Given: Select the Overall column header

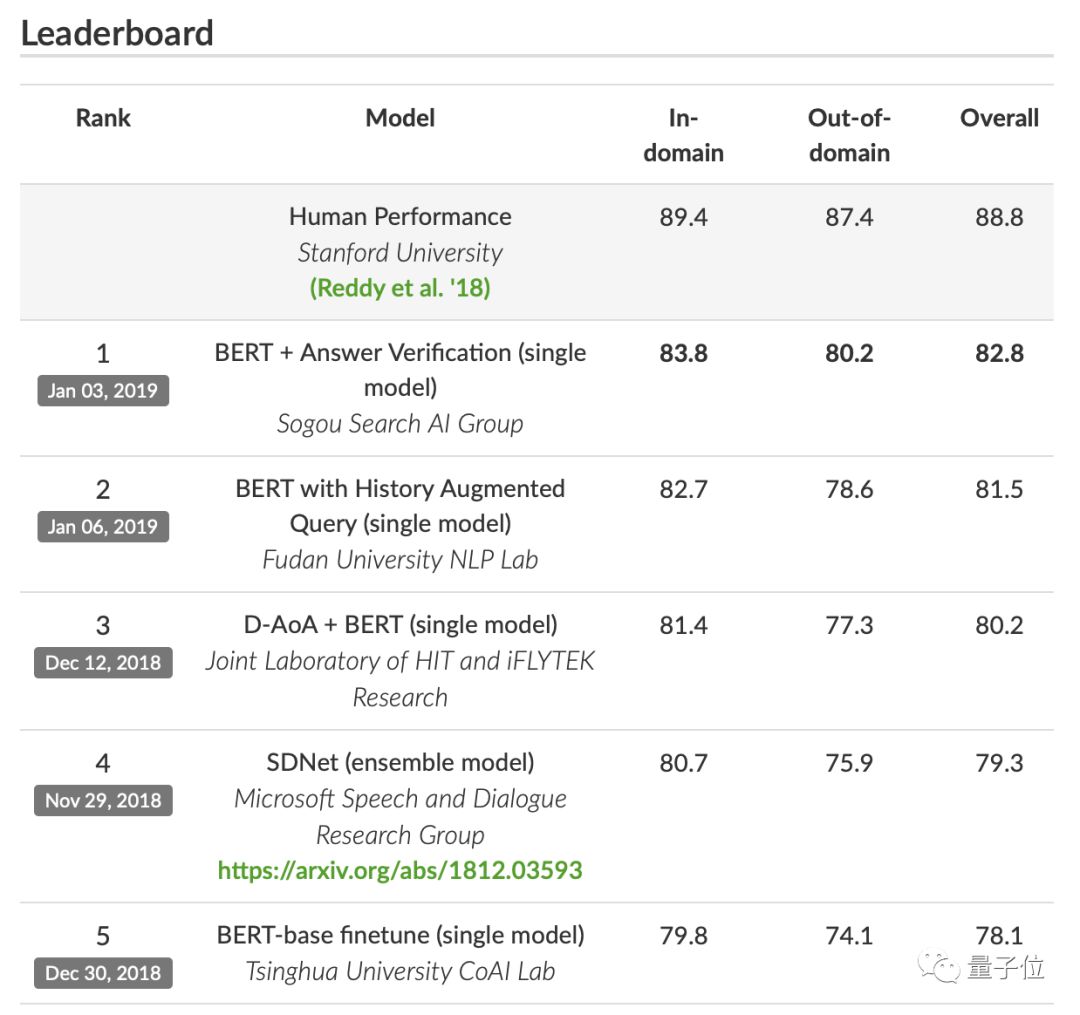Looking at the screenshot, I should tap(999, 118).
